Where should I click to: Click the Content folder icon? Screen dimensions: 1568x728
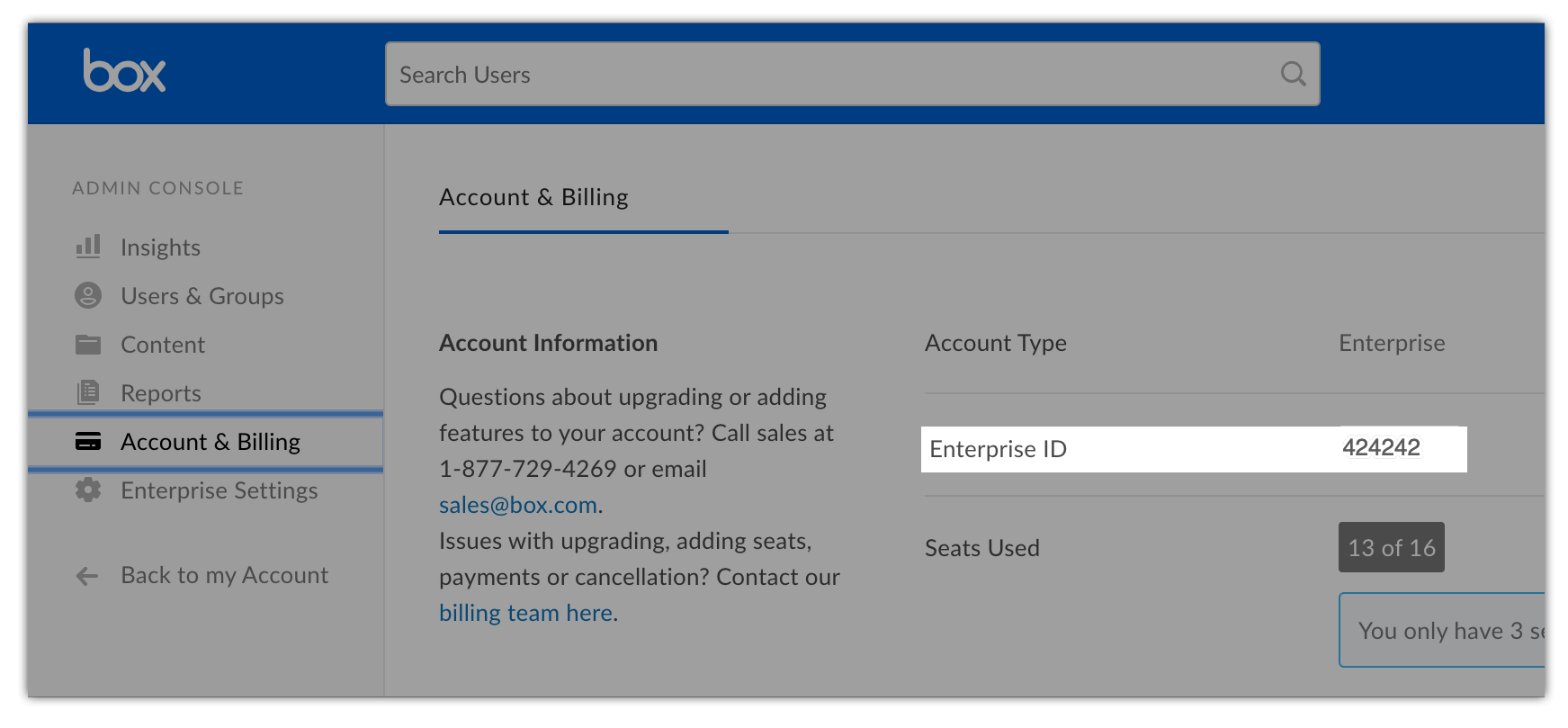click(88, 345)
